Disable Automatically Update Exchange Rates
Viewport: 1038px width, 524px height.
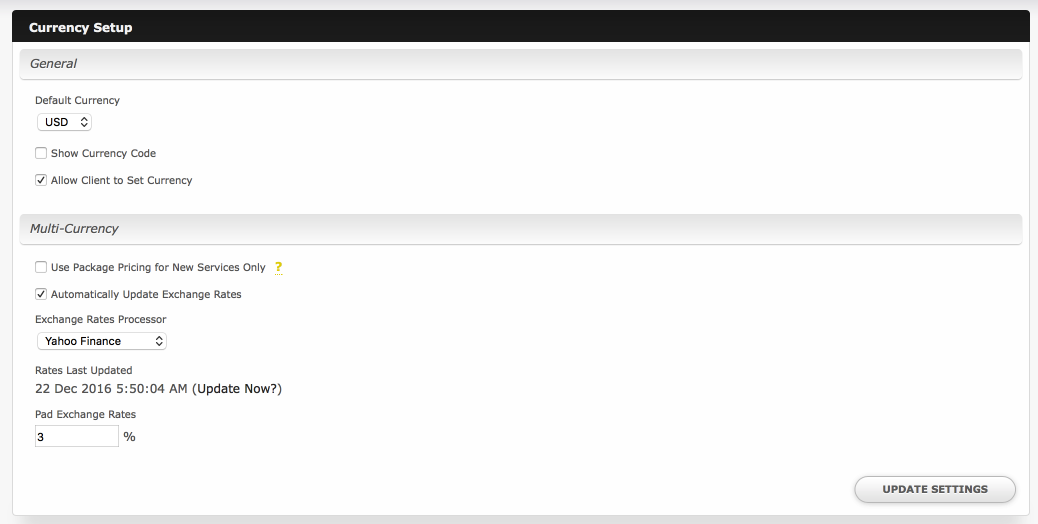(41, 294)
